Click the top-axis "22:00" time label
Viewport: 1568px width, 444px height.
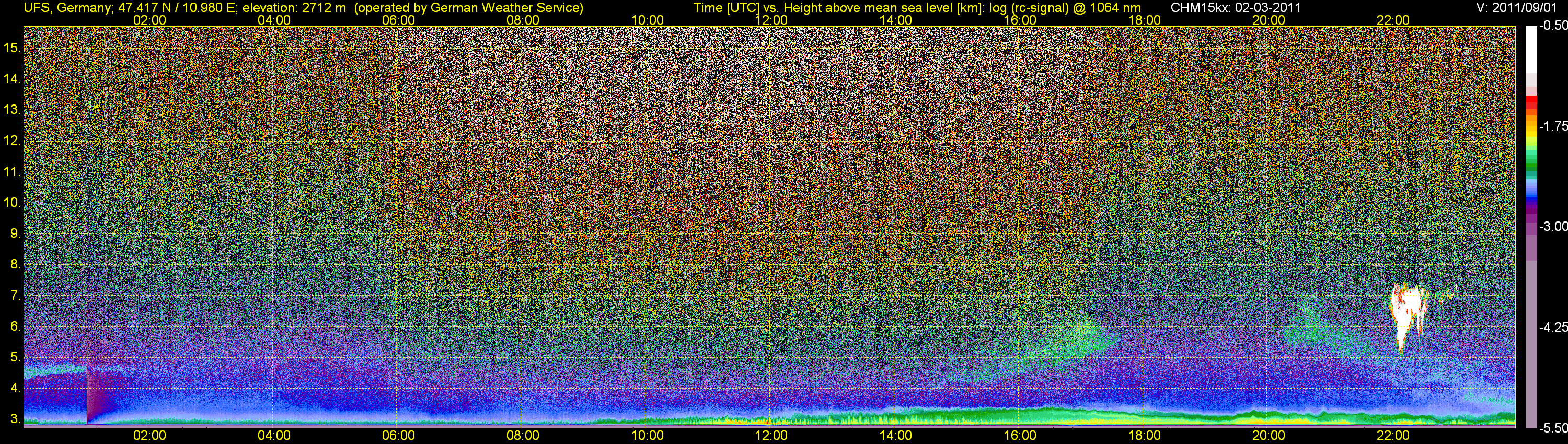[x=1393, y=20]
